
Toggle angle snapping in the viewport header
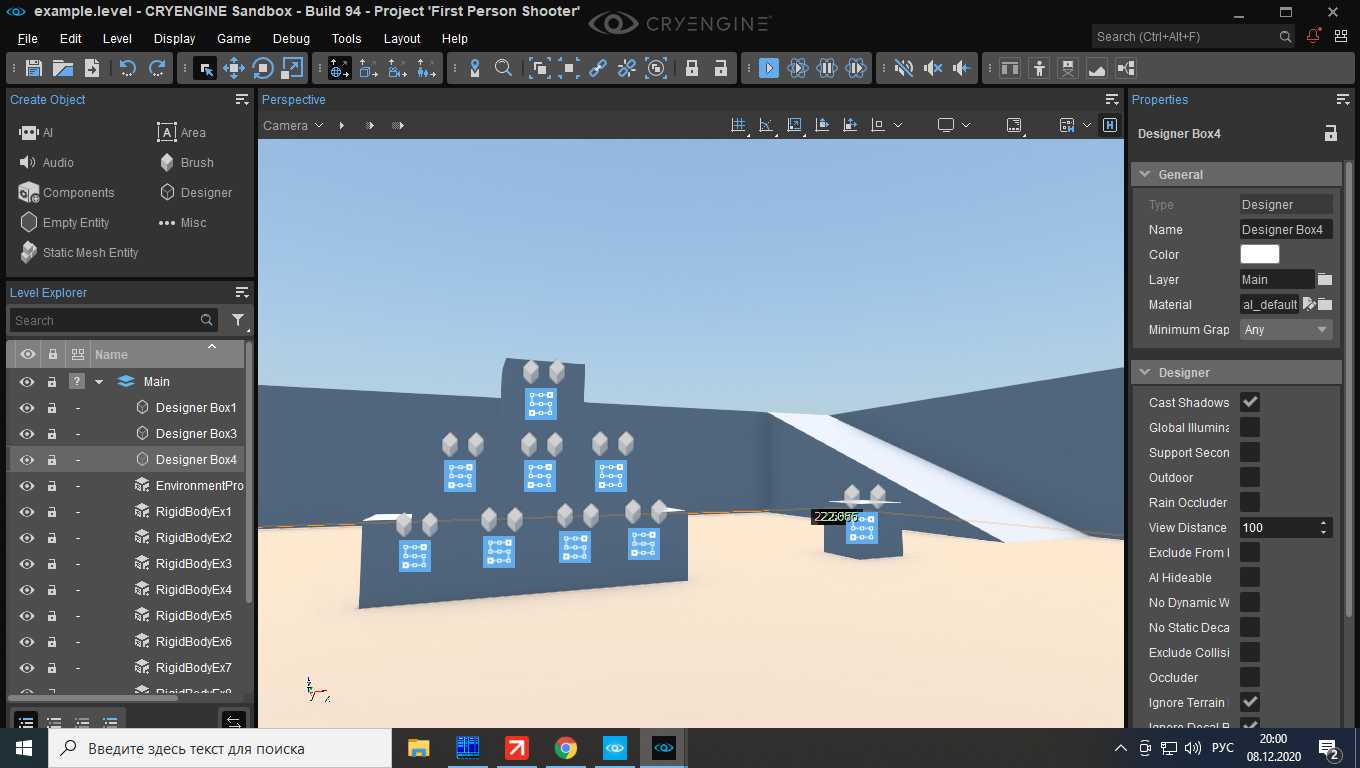click(766, 125)
